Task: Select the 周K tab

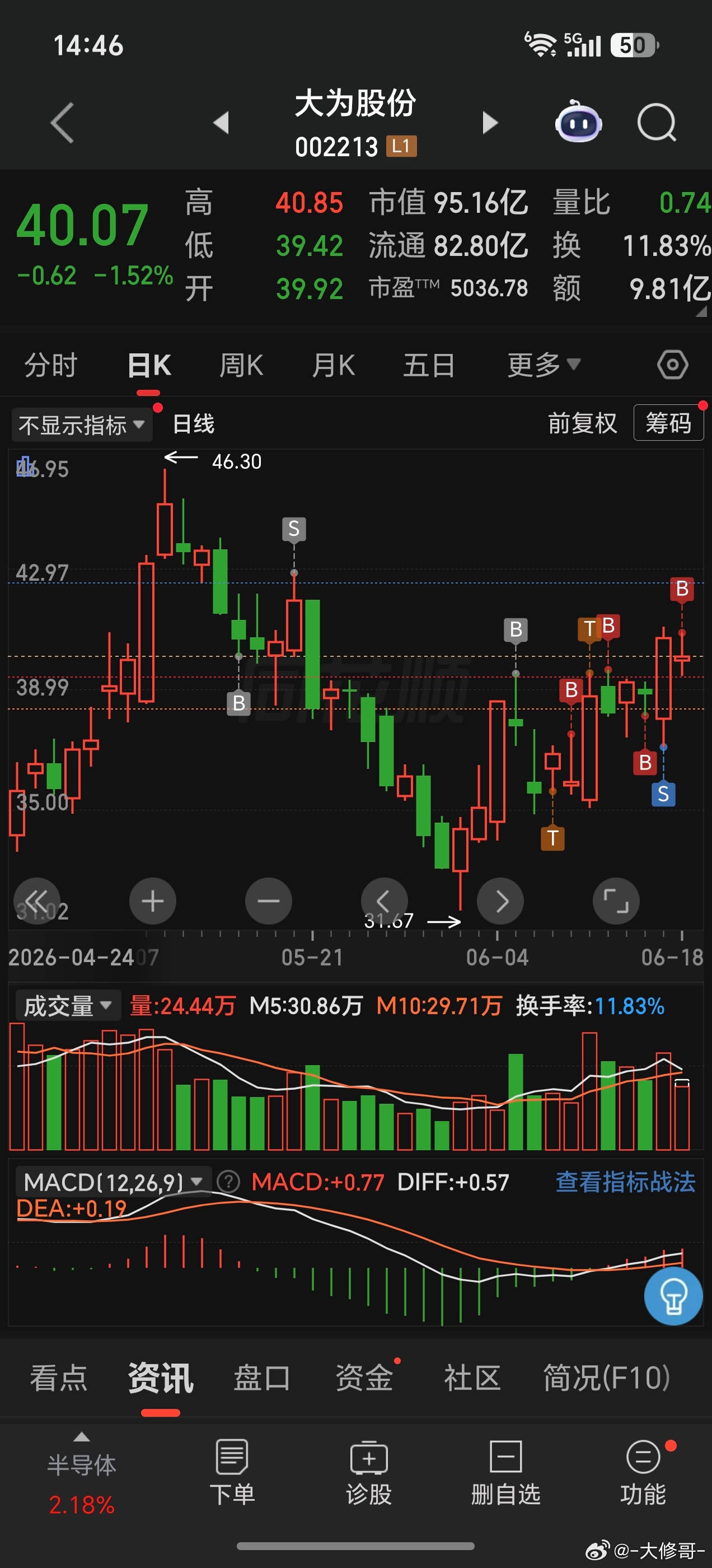Action: tap(241, 365)
